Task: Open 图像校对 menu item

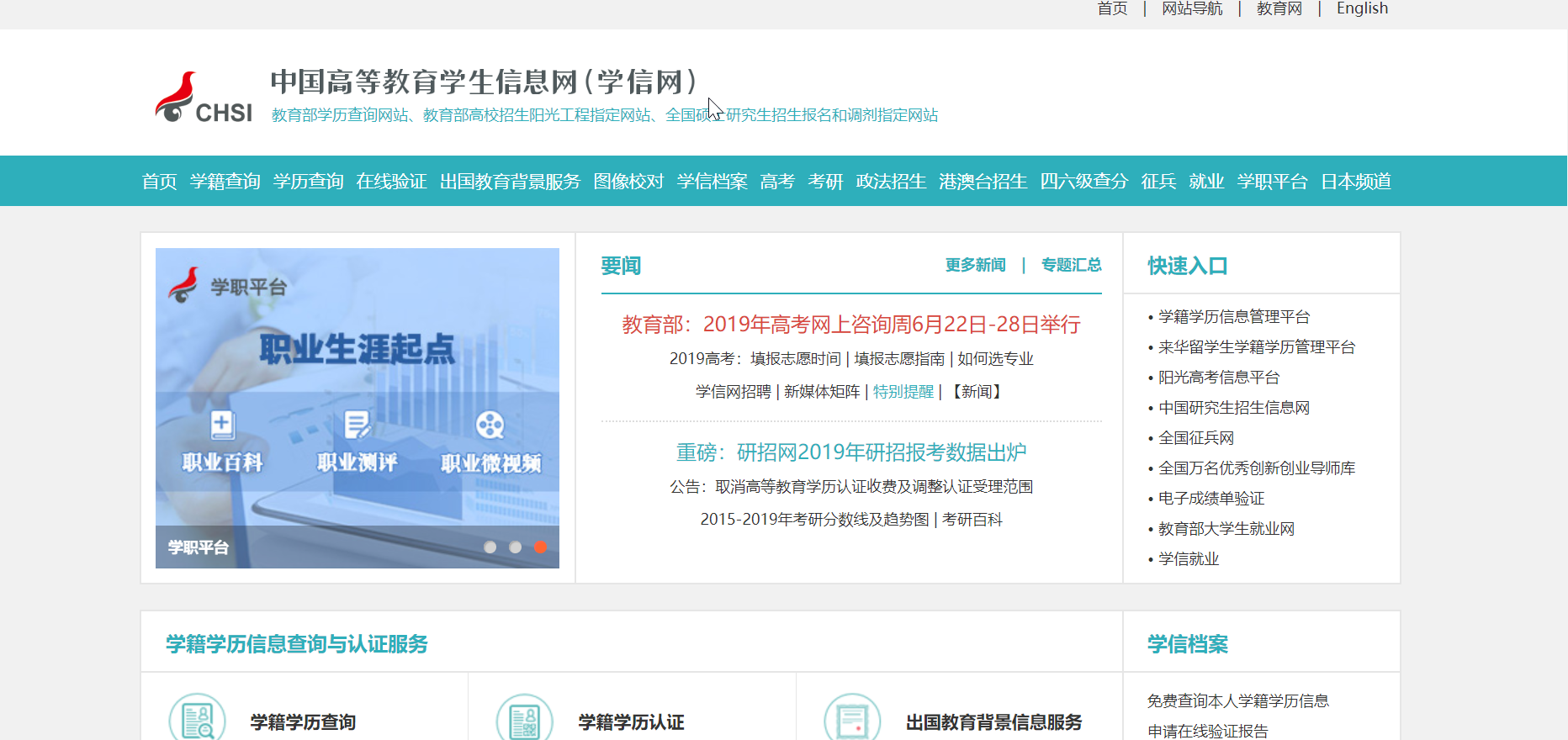Action: point(629,182)
